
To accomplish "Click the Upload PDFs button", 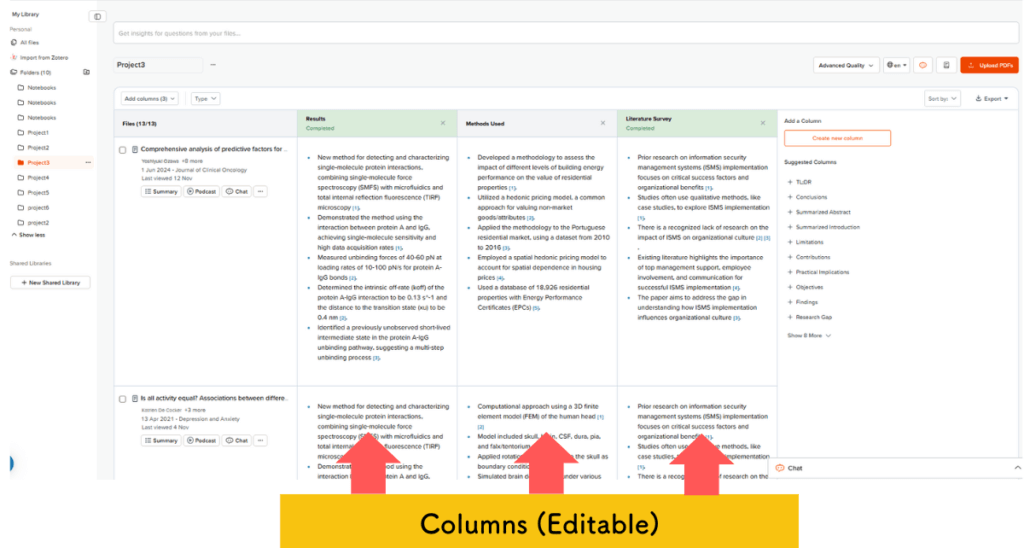I will (989, 65).
